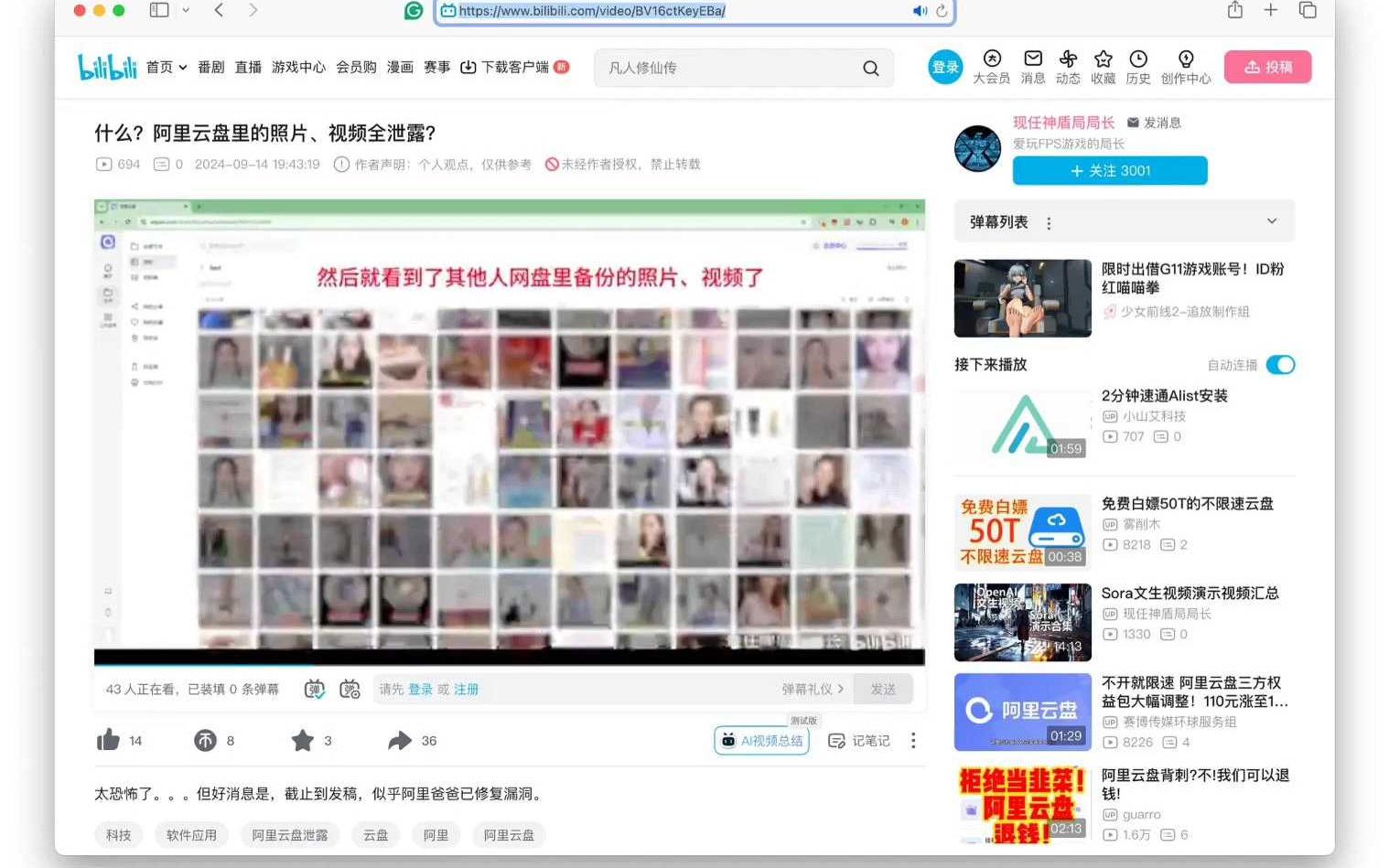This screenshot has height=868, width=1389.
Task: Open uploader name 现任神盾局局长
Action: [x=1063, y=123]
